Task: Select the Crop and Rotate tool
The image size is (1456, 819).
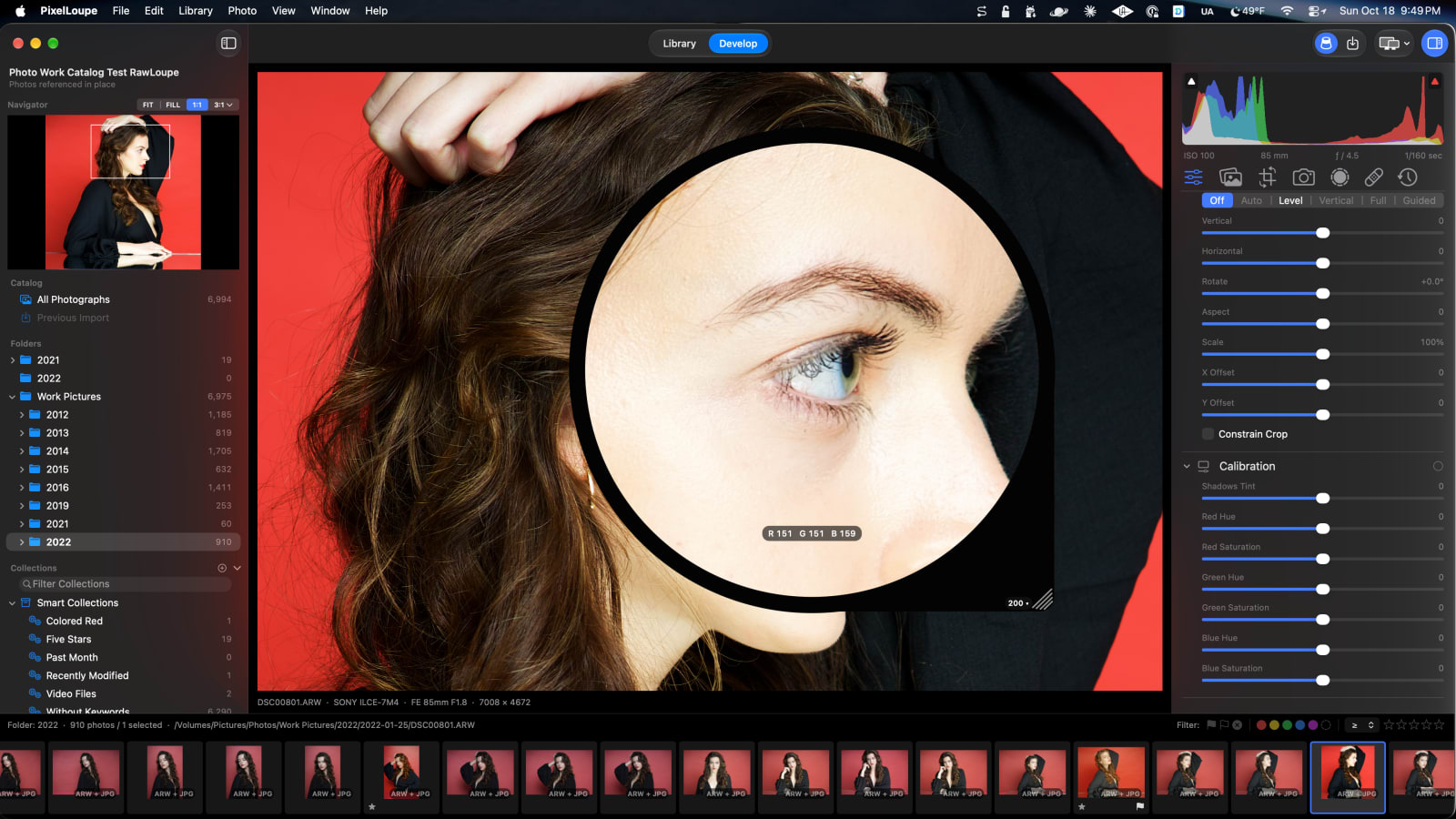Action: pyautogui.click(x=1268, y=177)
